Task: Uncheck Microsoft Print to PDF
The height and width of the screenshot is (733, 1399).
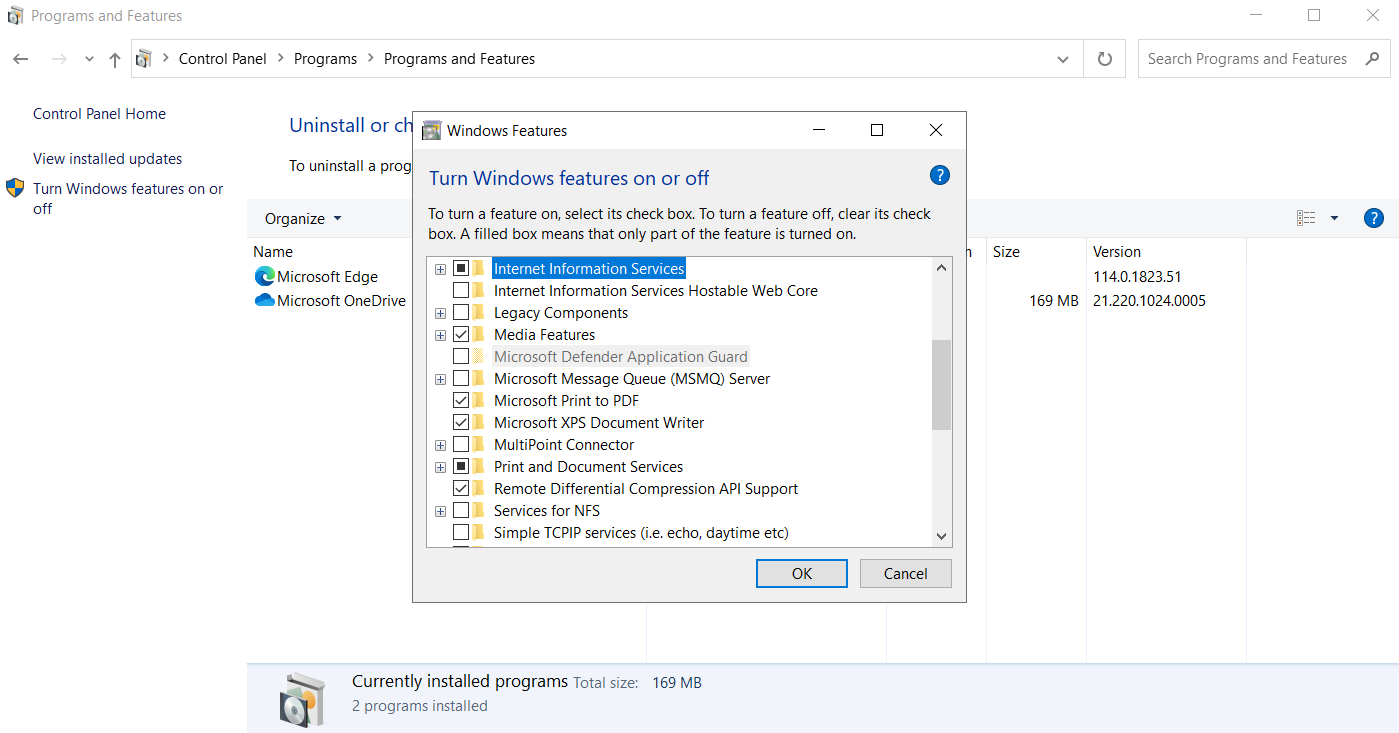Action: pyautogui.click(x=461, y=401)
